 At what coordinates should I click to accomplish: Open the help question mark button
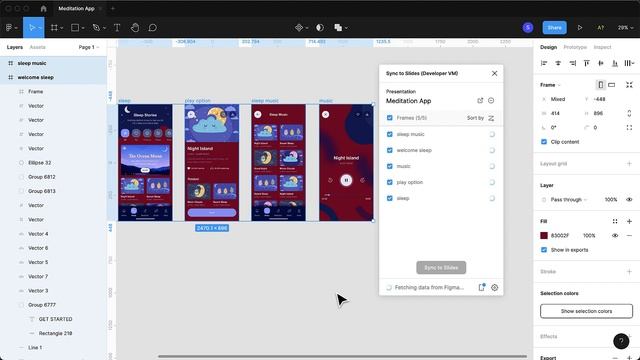coord(621,341)
